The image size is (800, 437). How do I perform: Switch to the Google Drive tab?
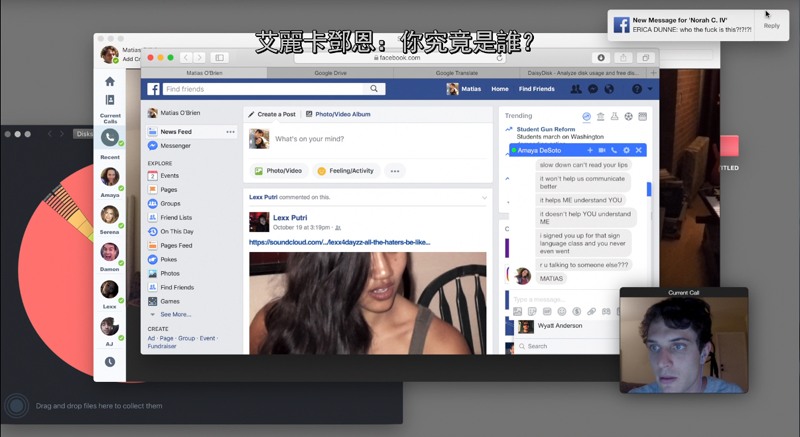pos(330,73)
